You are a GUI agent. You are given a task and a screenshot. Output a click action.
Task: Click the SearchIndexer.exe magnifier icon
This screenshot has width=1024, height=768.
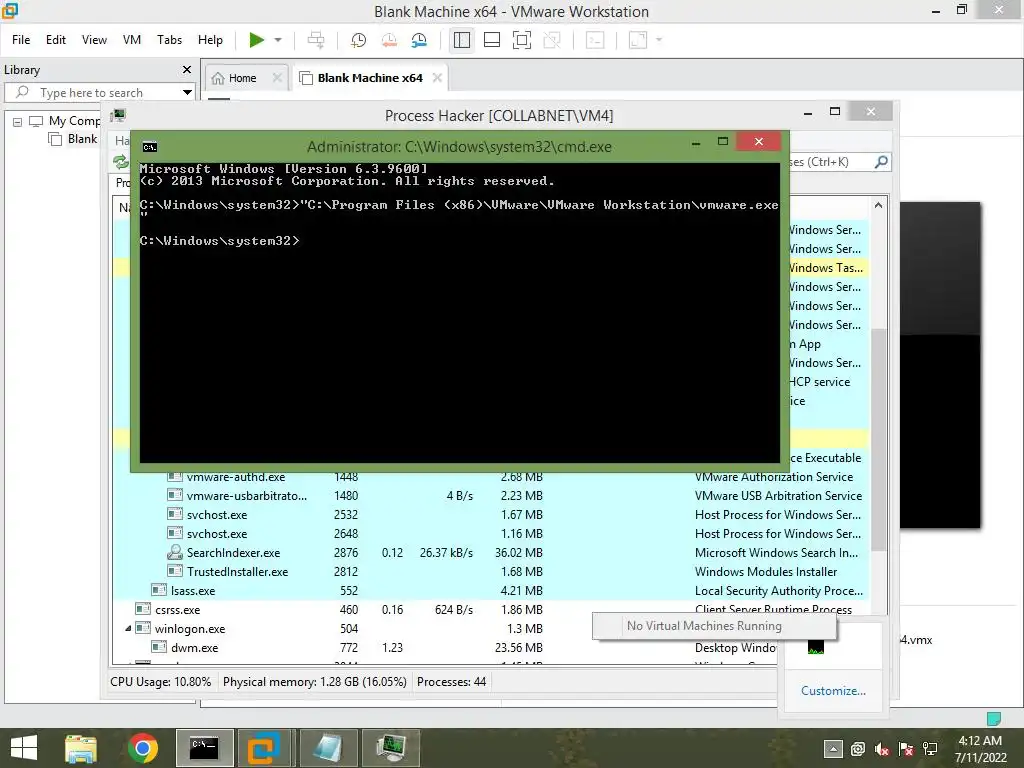pyautogui.click(x=174, y=552)
